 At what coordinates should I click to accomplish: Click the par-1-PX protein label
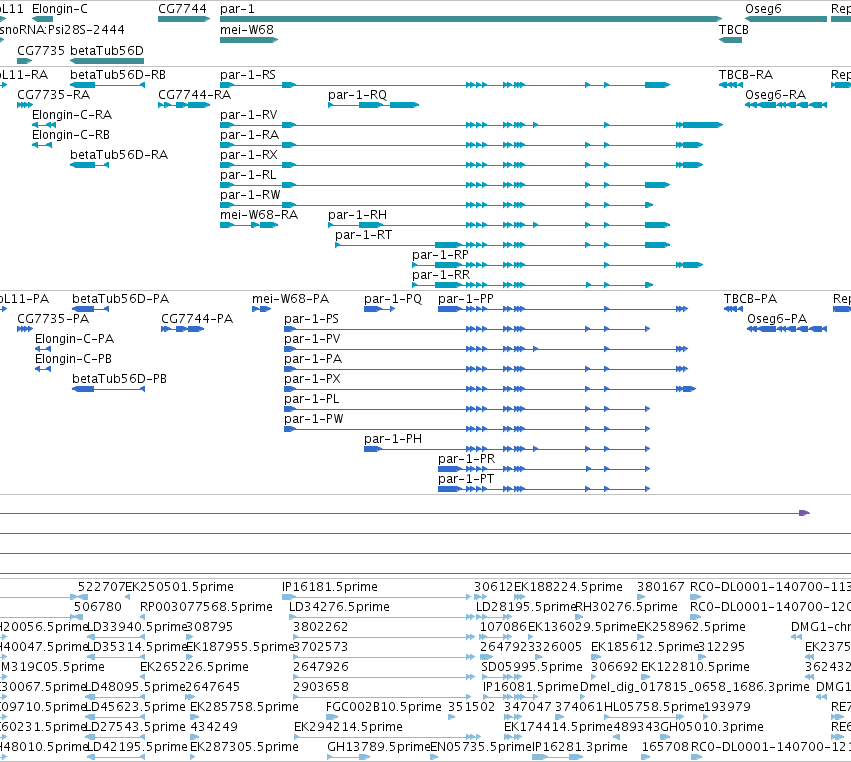312,379
